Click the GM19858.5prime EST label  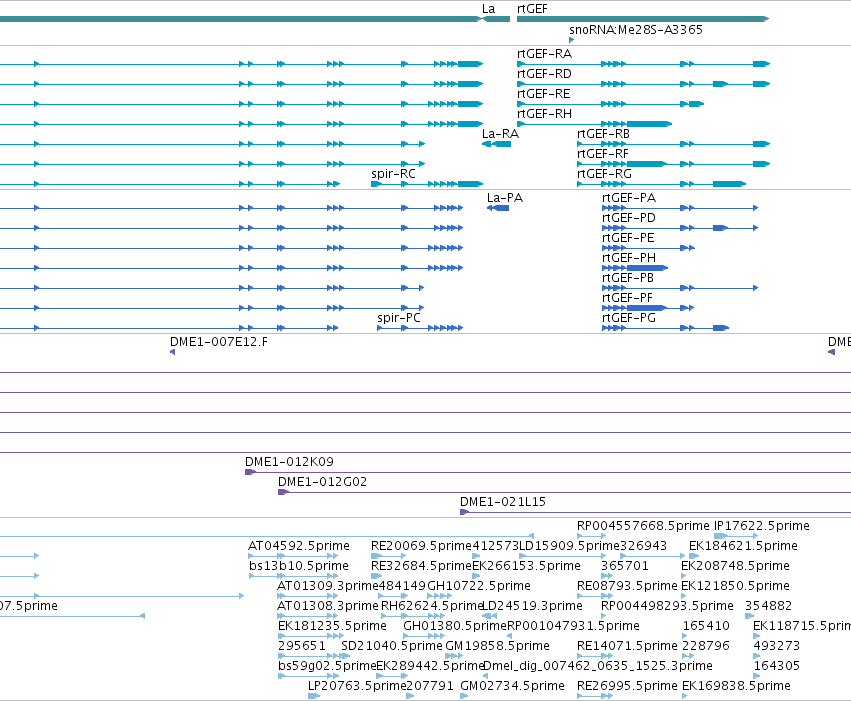498,647
